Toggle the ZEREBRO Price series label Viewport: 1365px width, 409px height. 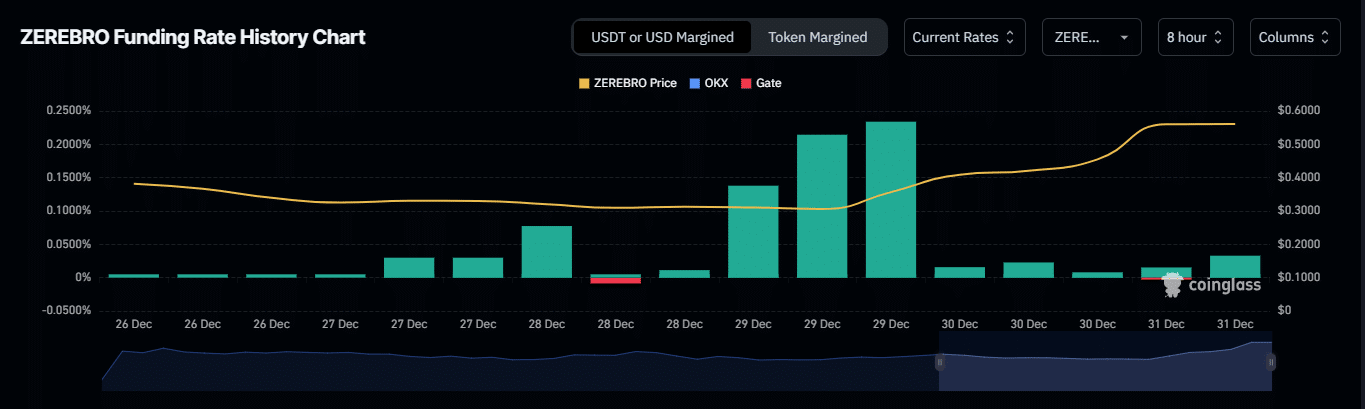coord(635,83)
